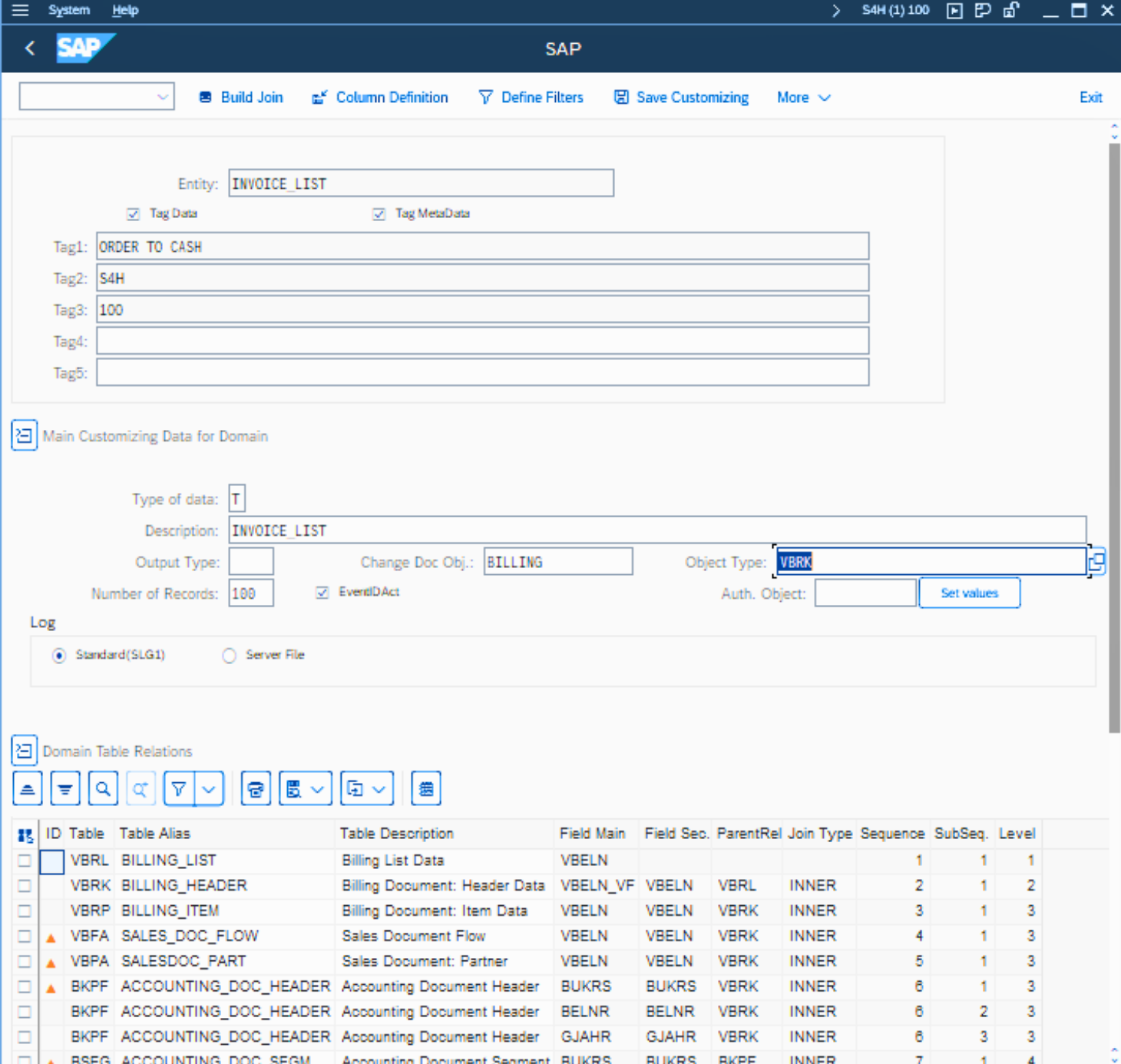The height and width of the screenshot is (1064, 1121).
Task: Click the lock session icon in title bar
Action: [x=1010, y=10]
